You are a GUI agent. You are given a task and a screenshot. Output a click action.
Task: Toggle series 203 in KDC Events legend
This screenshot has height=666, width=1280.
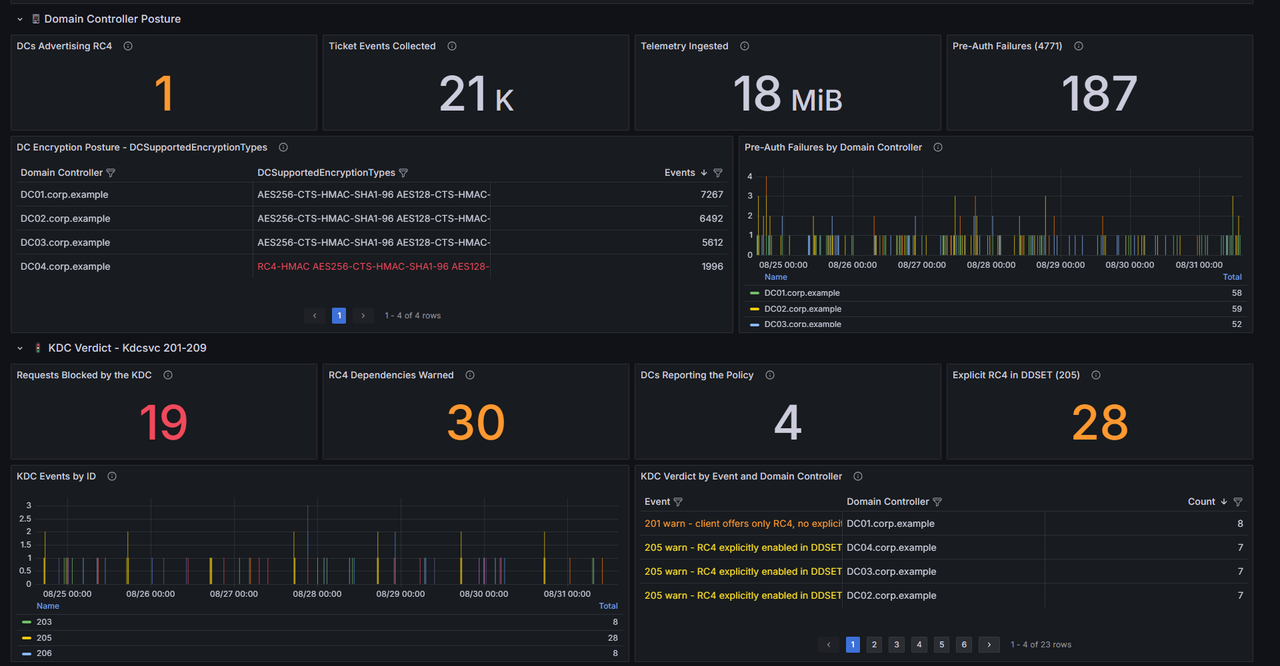(44, 622)
